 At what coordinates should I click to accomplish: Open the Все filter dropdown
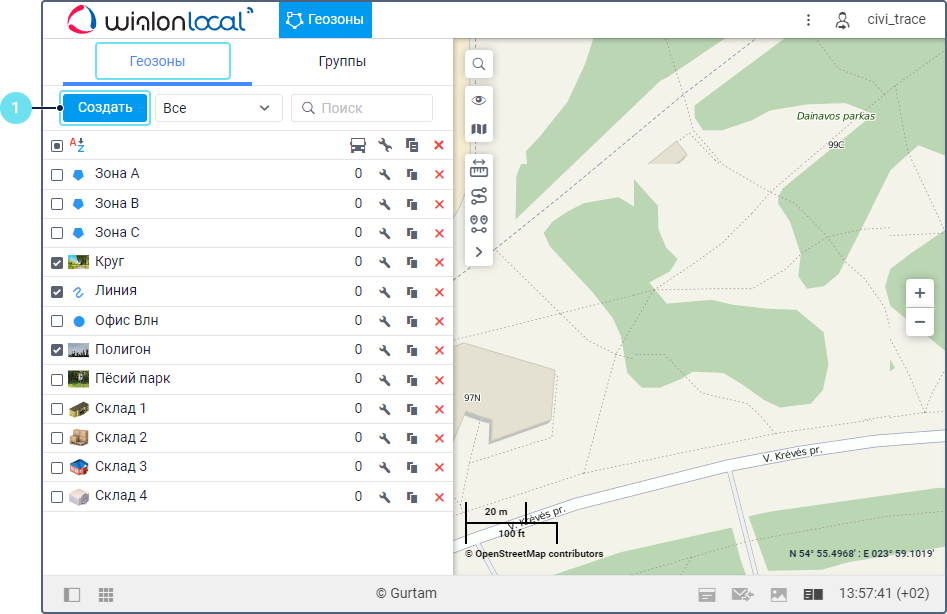[x=219, y=108]
